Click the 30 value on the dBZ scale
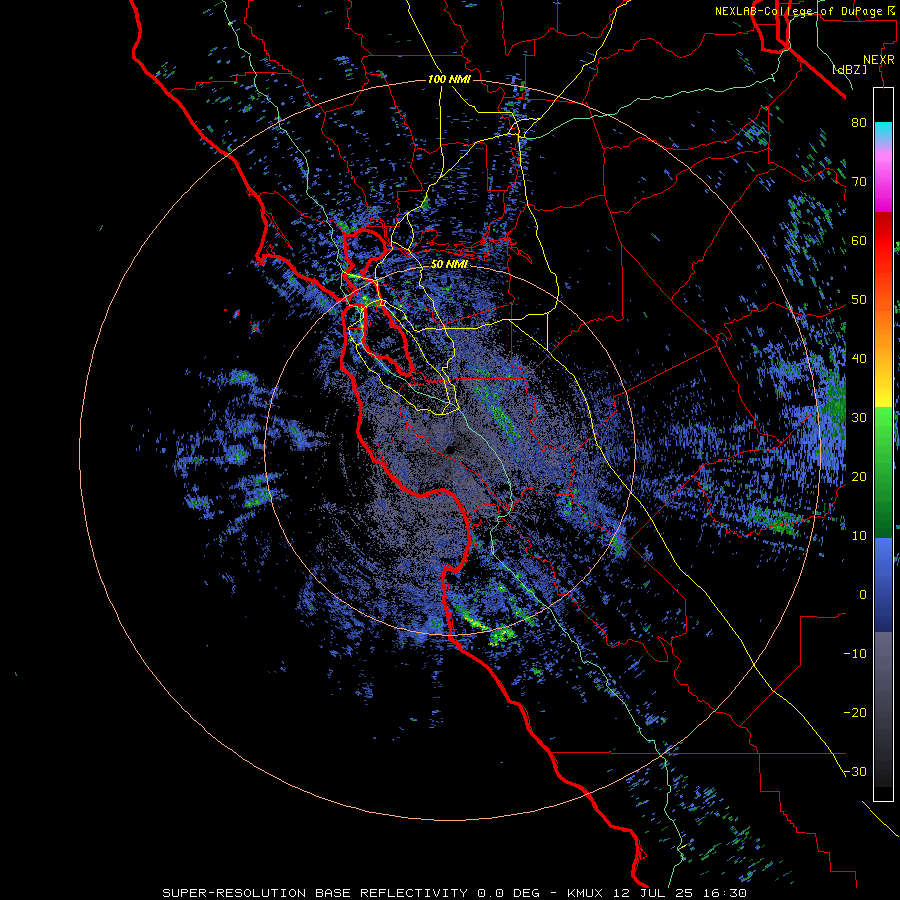The image size is (900, 900). click(x=859, y=417)
